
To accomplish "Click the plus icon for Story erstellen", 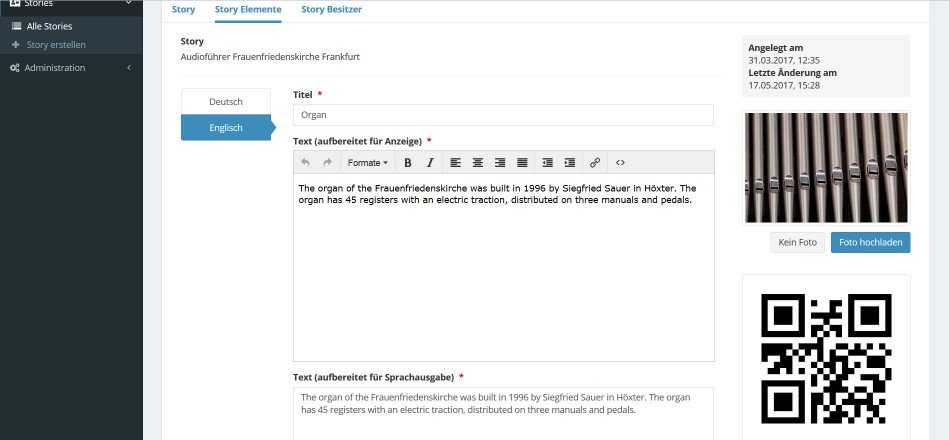I will click(x=16, y=45).
